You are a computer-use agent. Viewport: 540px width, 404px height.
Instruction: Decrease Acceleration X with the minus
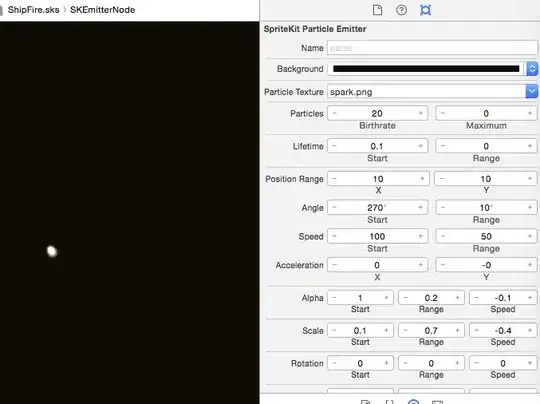click(x=334, y=265)
